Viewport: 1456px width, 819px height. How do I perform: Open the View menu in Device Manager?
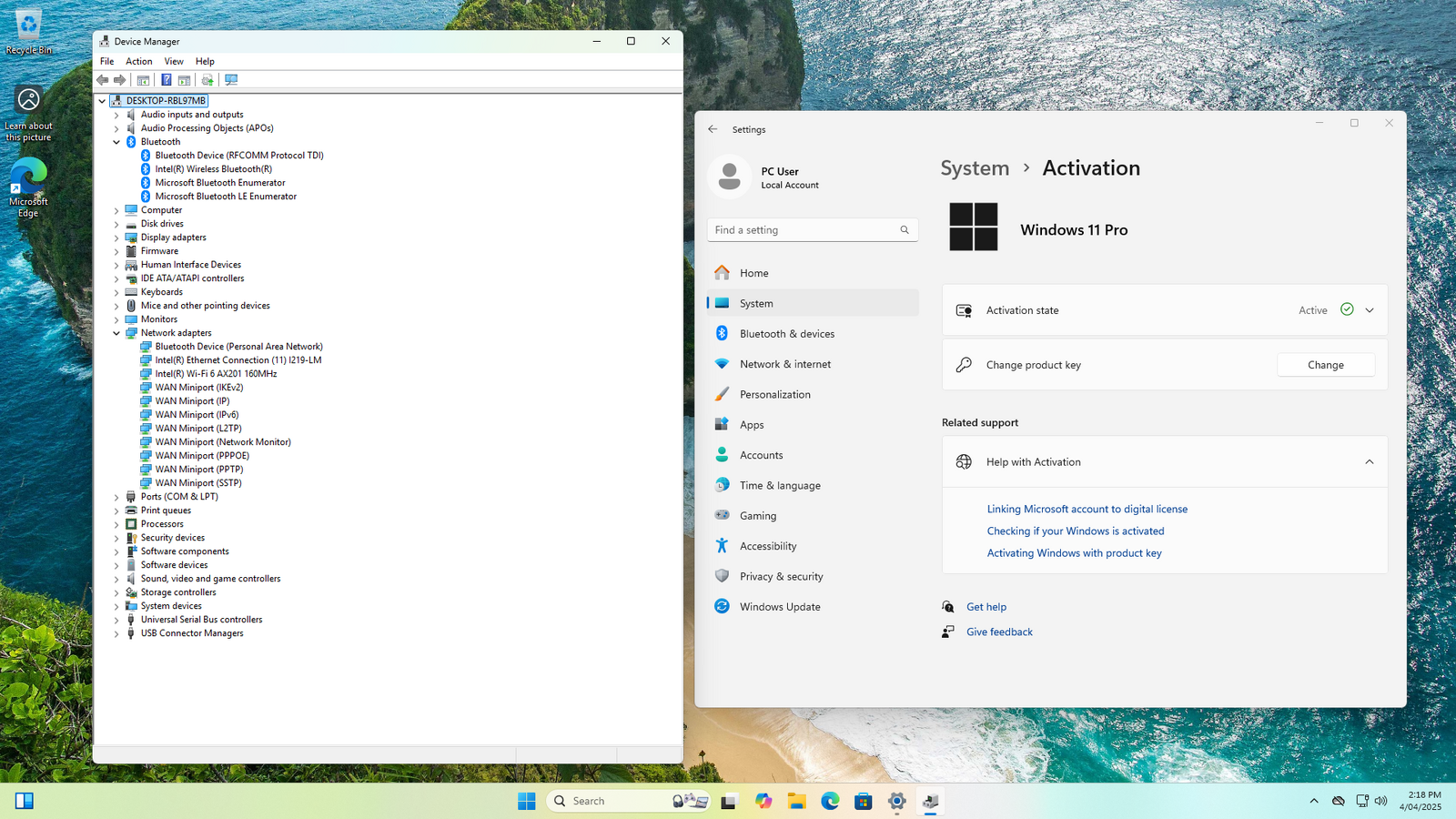point(174,62)
